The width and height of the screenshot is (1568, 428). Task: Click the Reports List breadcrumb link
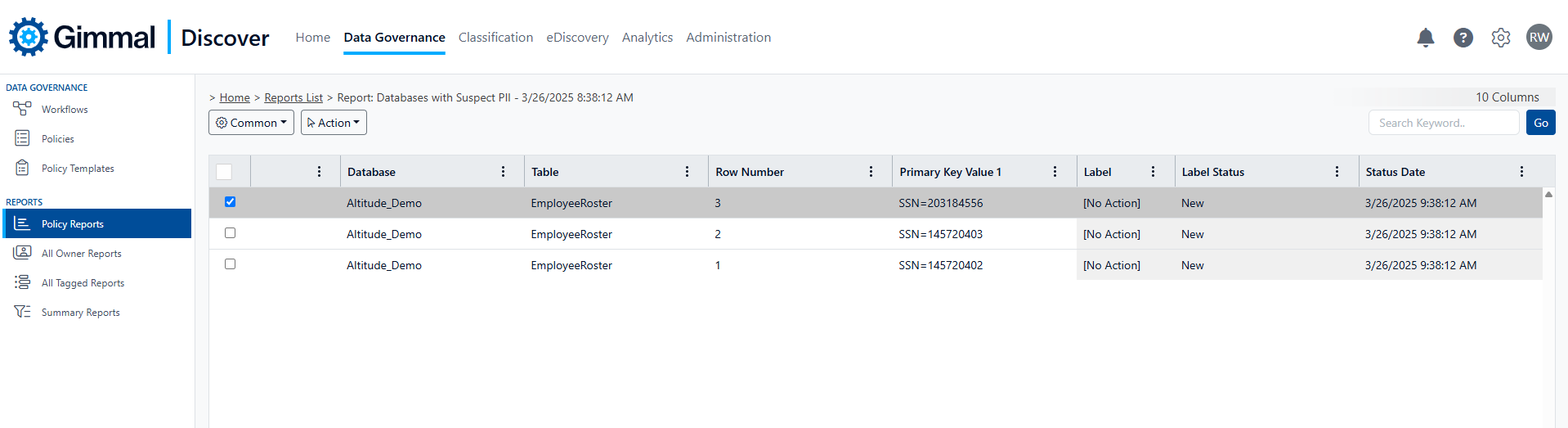coord(293,97)
